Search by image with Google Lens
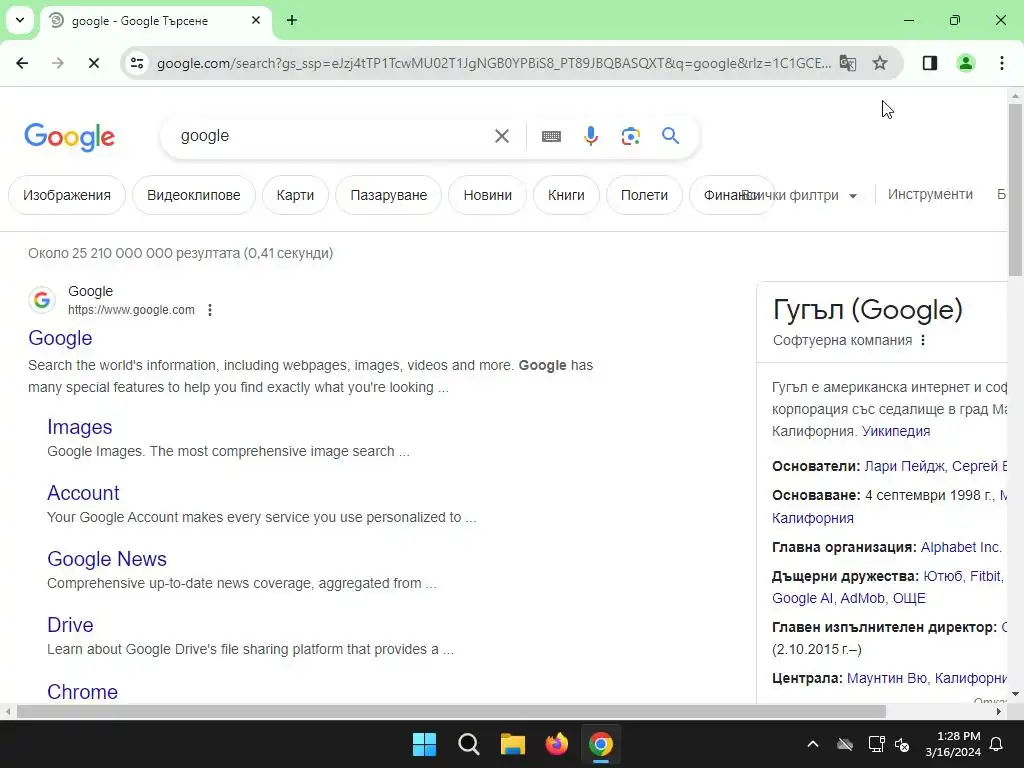1024x768 pixels. pyautogui.click(x=630, y=136)
